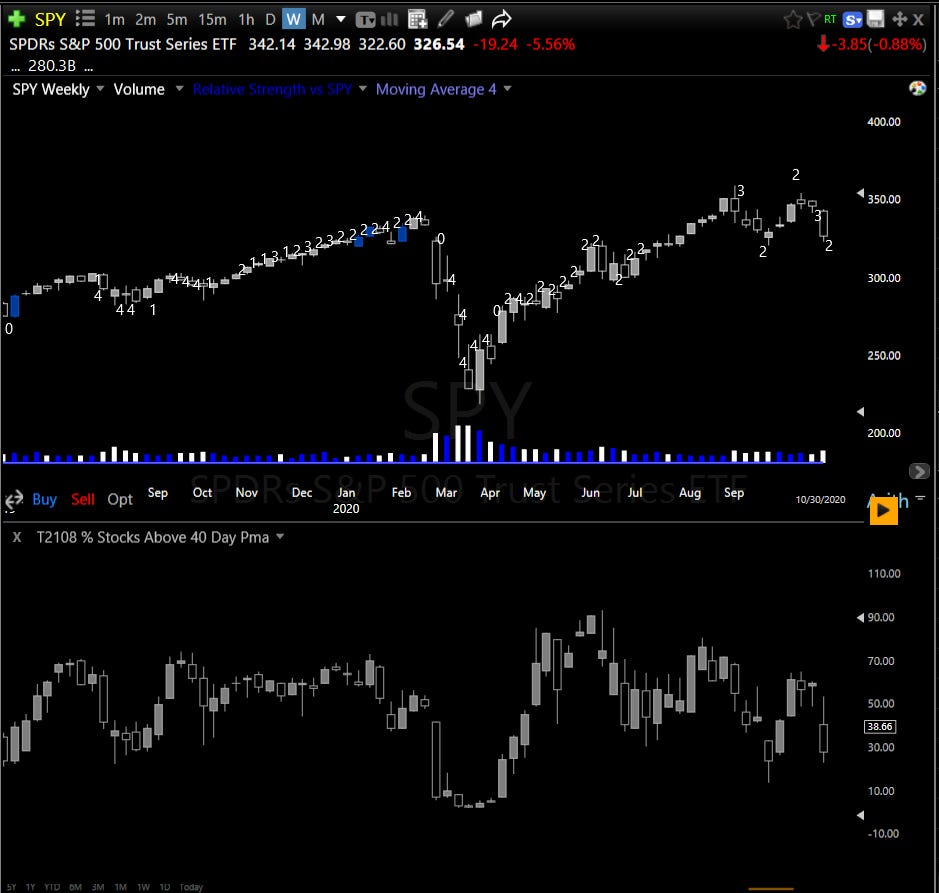Screen dimensions: 939x893
Task: Set chart range to 1D
Action: coord(165,887)
